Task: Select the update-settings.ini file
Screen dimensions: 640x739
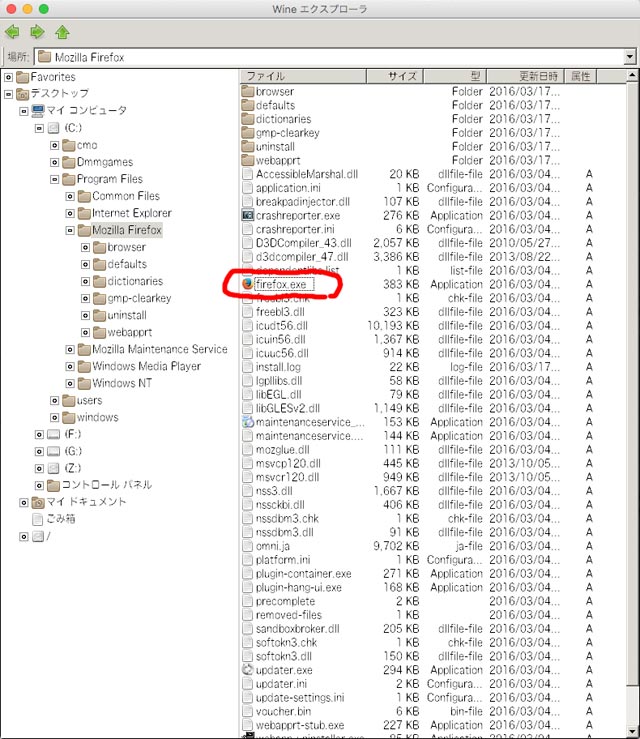Action: click(x=300, y=697)
